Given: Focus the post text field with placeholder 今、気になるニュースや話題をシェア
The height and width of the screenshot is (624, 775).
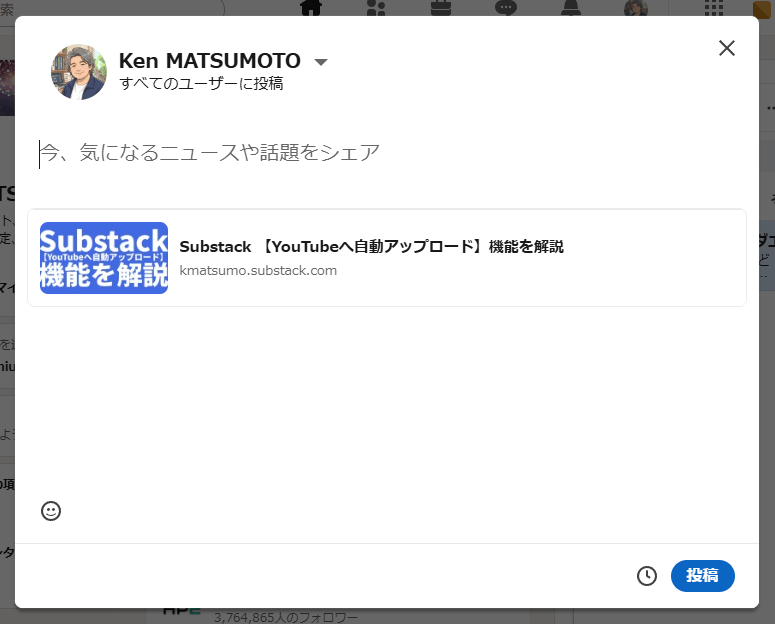Looking at the screenshot, I should [x=386, y=153].
